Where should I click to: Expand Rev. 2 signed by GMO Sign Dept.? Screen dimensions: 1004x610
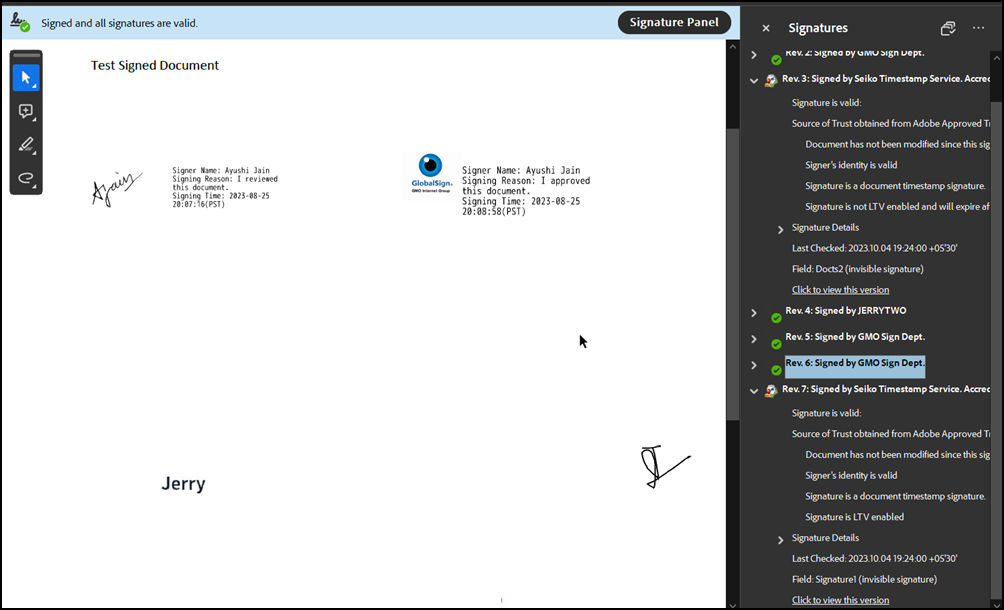click(x=754, y=55)
